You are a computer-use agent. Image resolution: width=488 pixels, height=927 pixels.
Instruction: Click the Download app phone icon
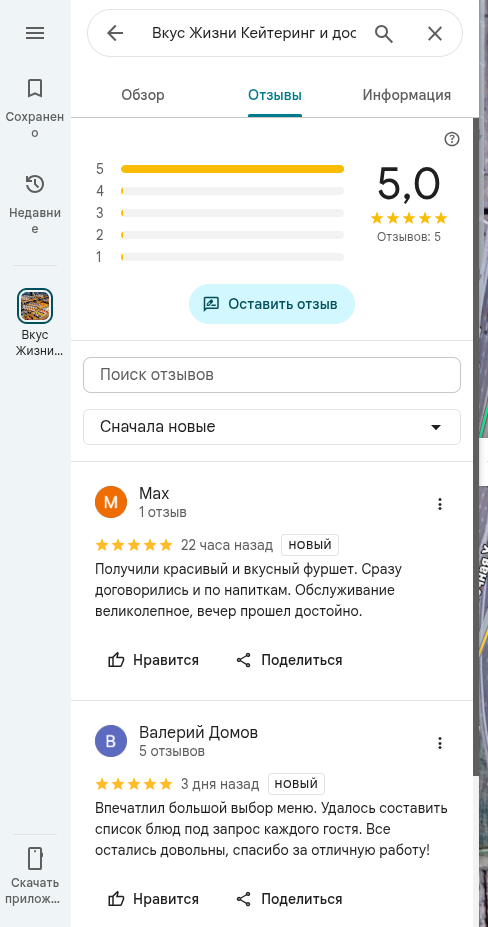[35, 858]
